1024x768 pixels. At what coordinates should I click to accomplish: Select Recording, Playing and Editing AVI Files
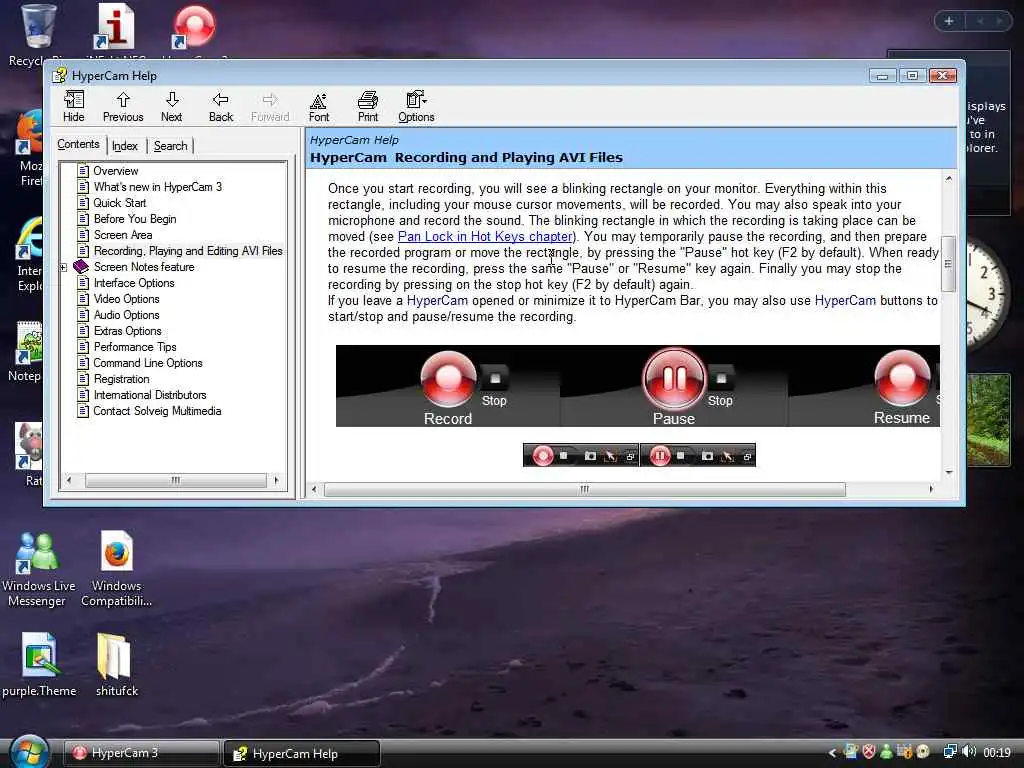pyautogui.click(x=188, y=251)
